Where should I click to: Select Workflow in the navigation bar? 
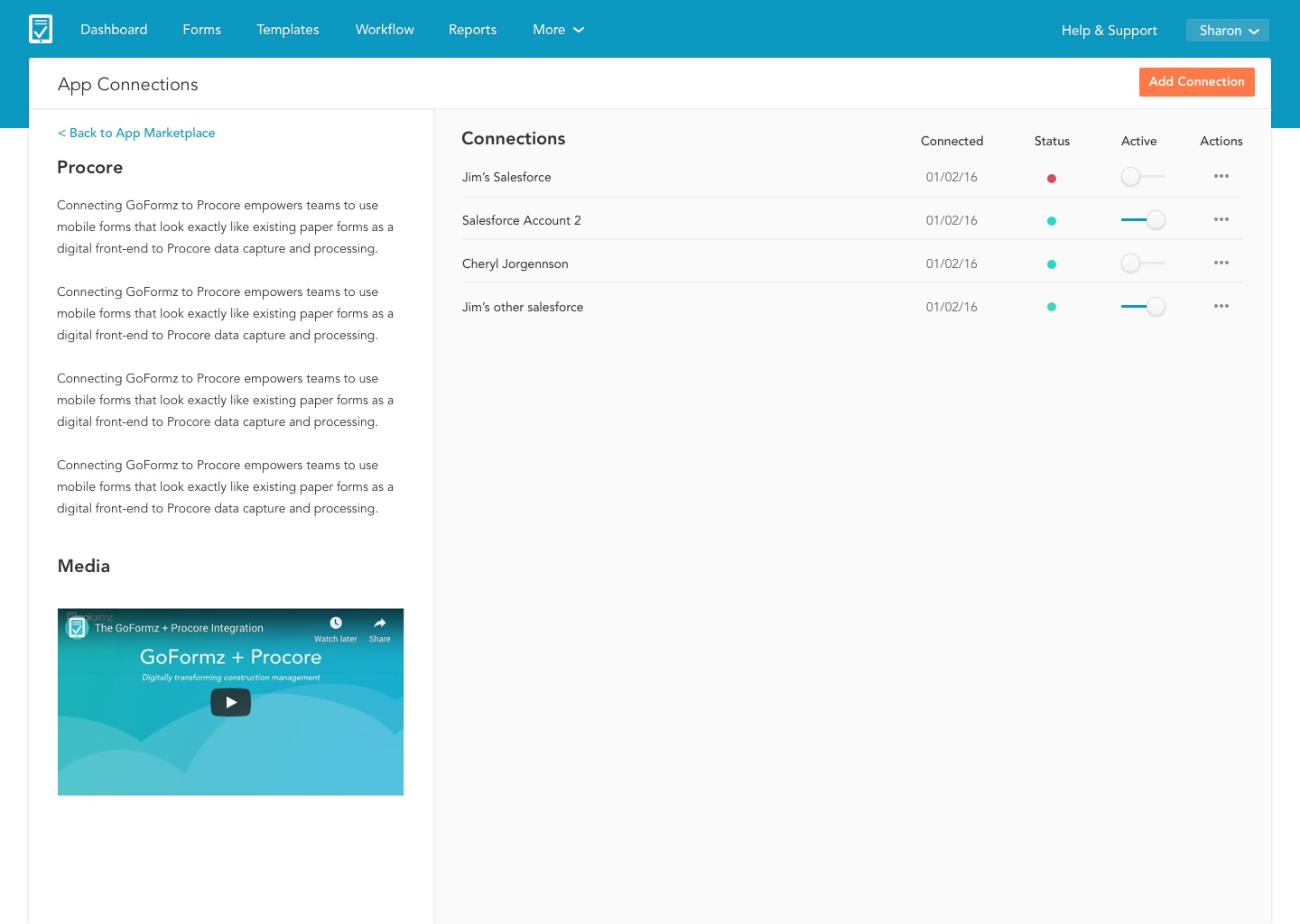click(385, 30)
